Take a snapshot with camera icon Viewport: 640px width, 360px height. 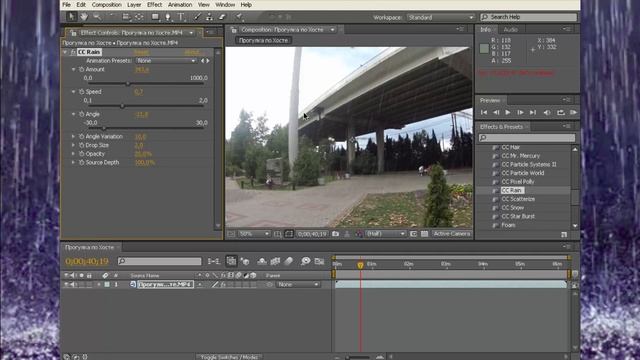coord(336,234)
